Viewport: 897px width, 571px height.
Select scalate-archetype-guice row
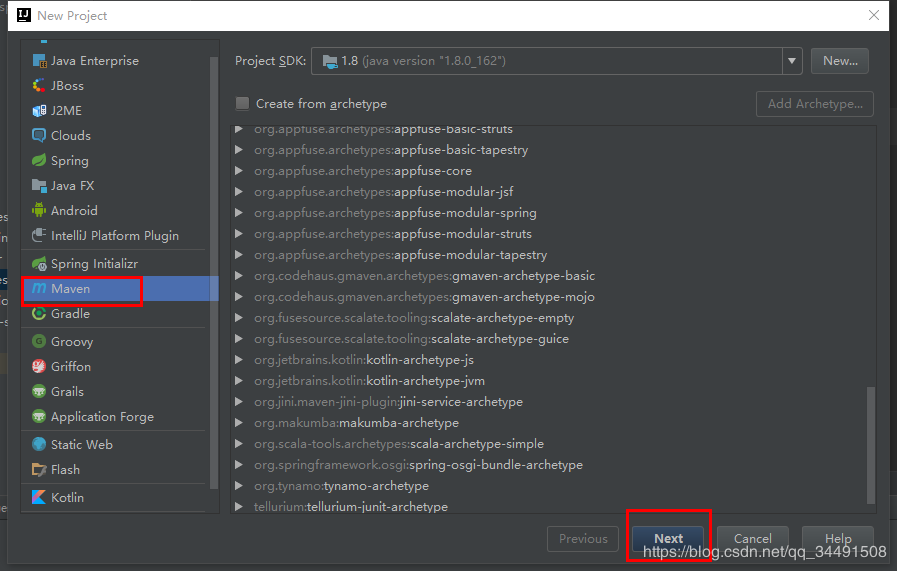click(x=553, y=339)
